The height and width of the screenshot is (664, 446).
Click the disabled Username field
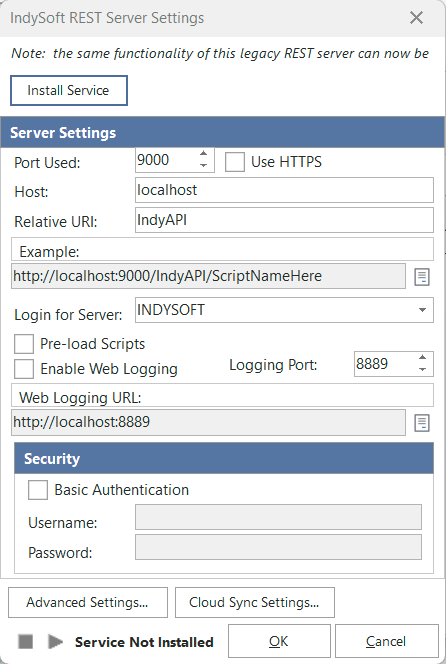pos(278,517)
